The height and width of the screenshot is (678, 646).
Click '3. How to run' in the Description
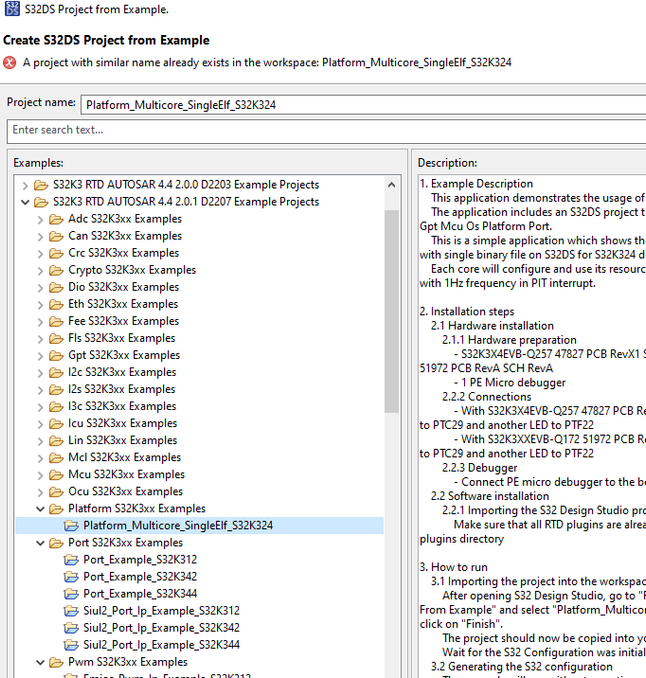453,567
